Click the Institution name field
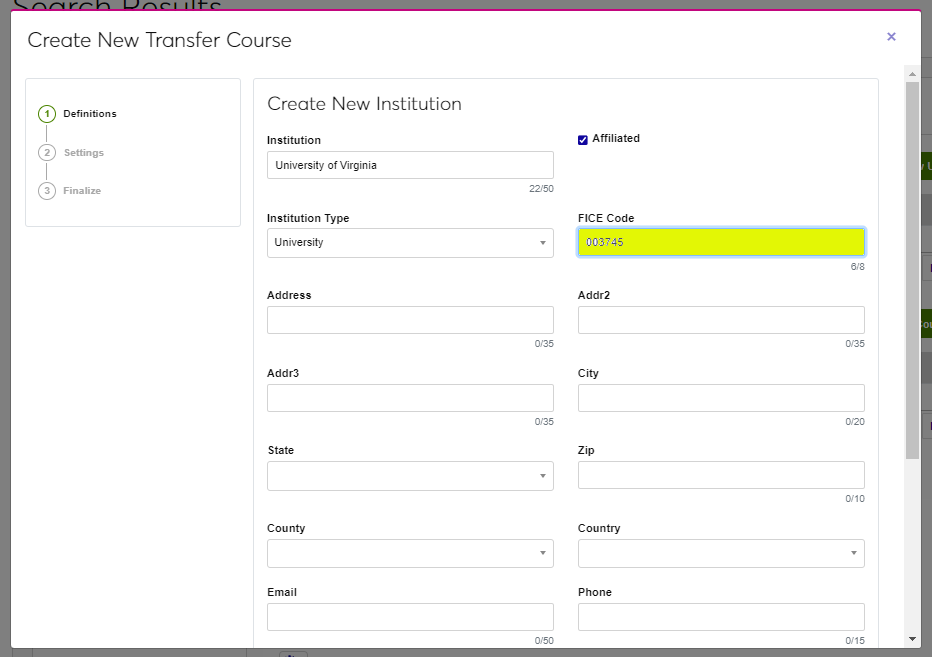 [410, 165]
